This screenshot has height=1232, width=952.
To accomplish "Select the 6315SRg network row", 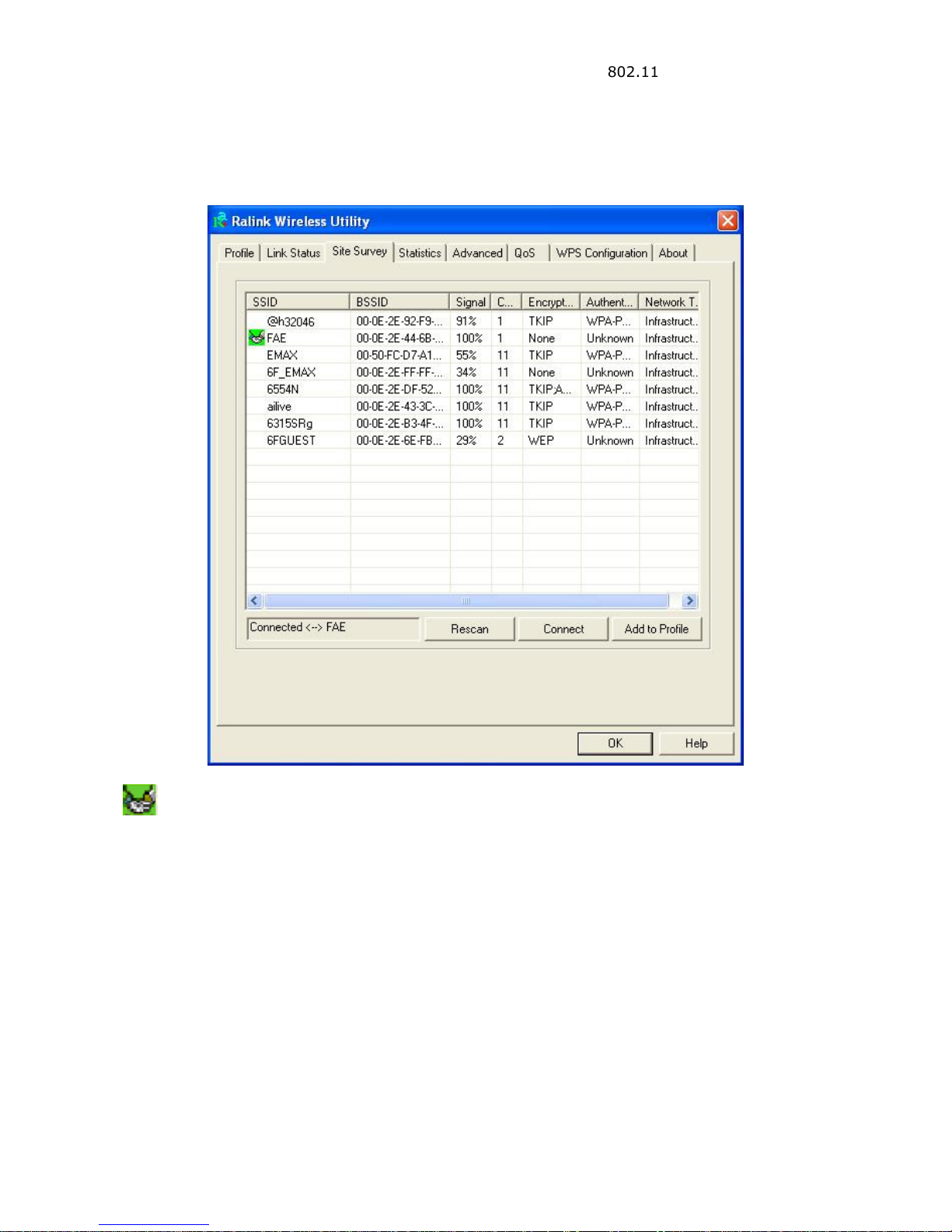I will 473,424.
